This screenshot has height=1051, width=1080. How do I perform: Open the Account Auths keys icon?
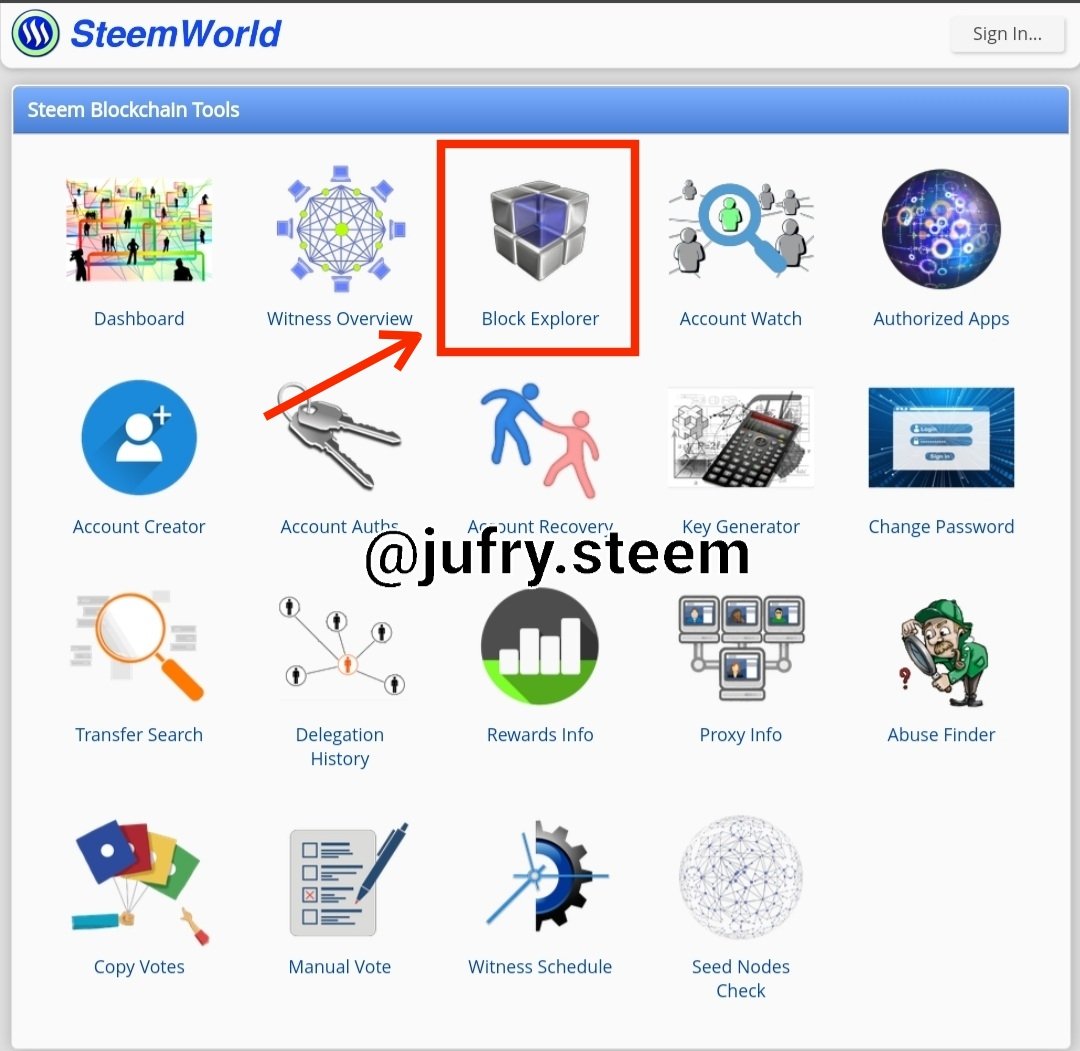(339, 437)
